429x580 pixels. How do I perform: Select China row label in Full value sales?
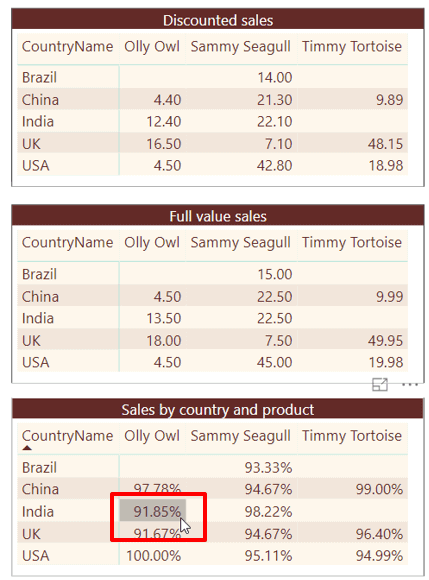[x=40, y=296]
